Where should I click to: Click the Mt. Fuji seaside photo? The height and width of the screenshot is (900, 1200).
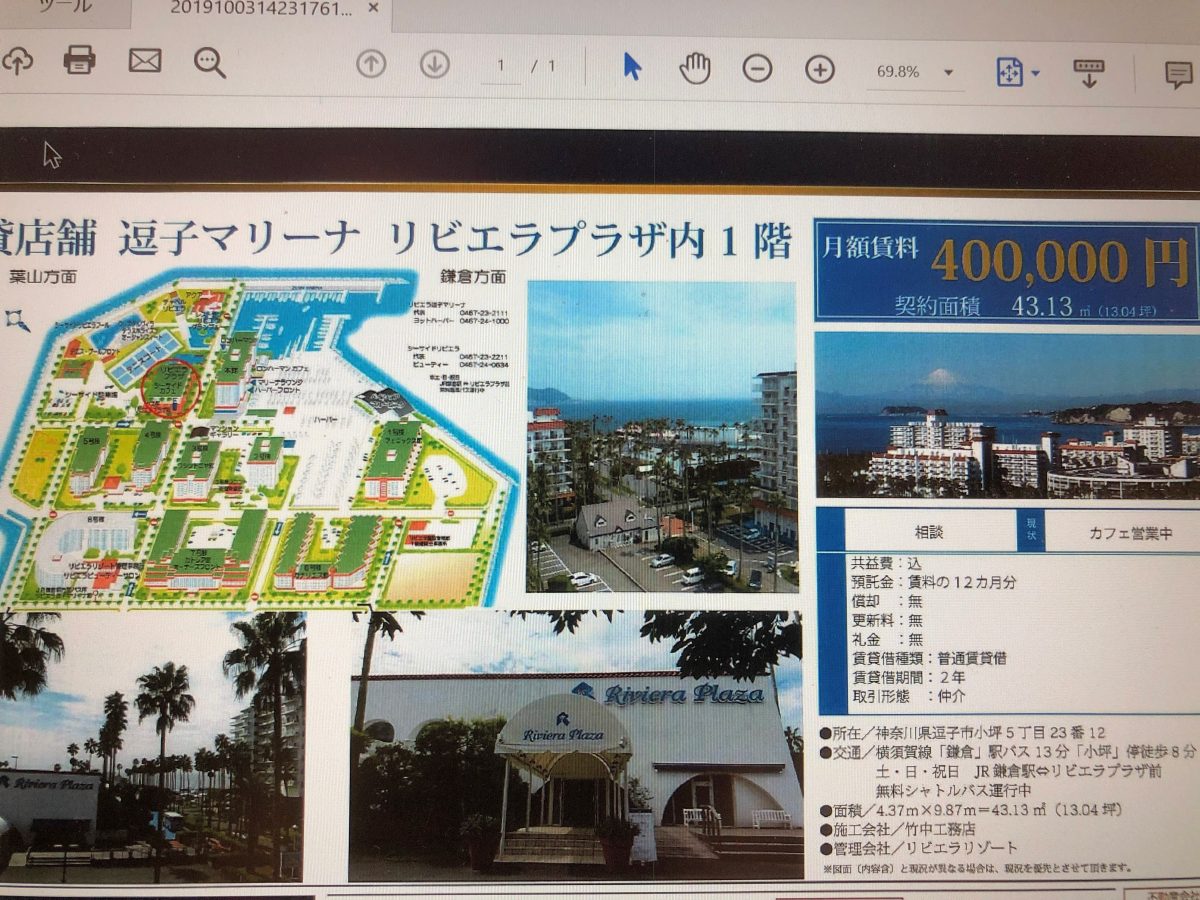coord(1007,415)
